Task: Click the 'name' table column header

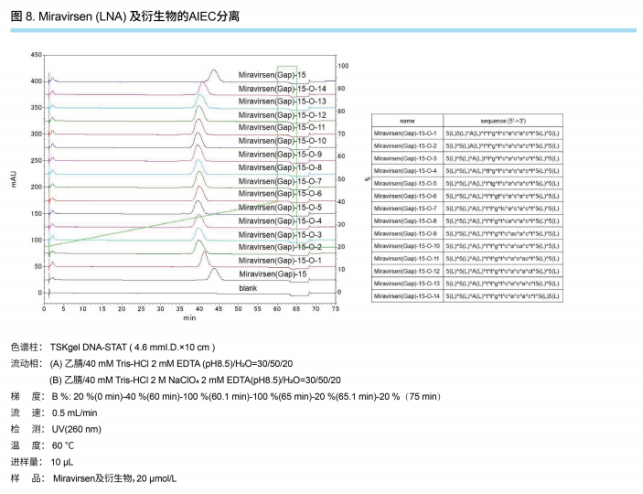Action: pyautogui.click(x=407, y=118)
